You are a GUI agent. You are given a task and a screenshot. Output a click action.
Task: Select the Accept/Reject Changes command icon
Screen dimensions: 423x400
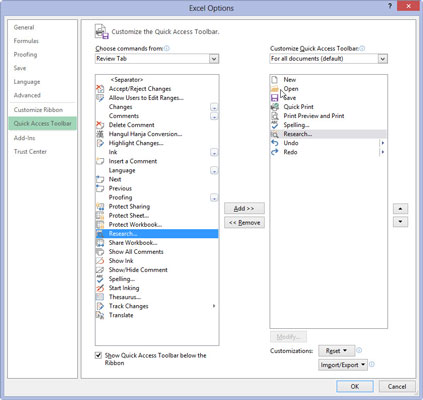[x=100, y=89]
